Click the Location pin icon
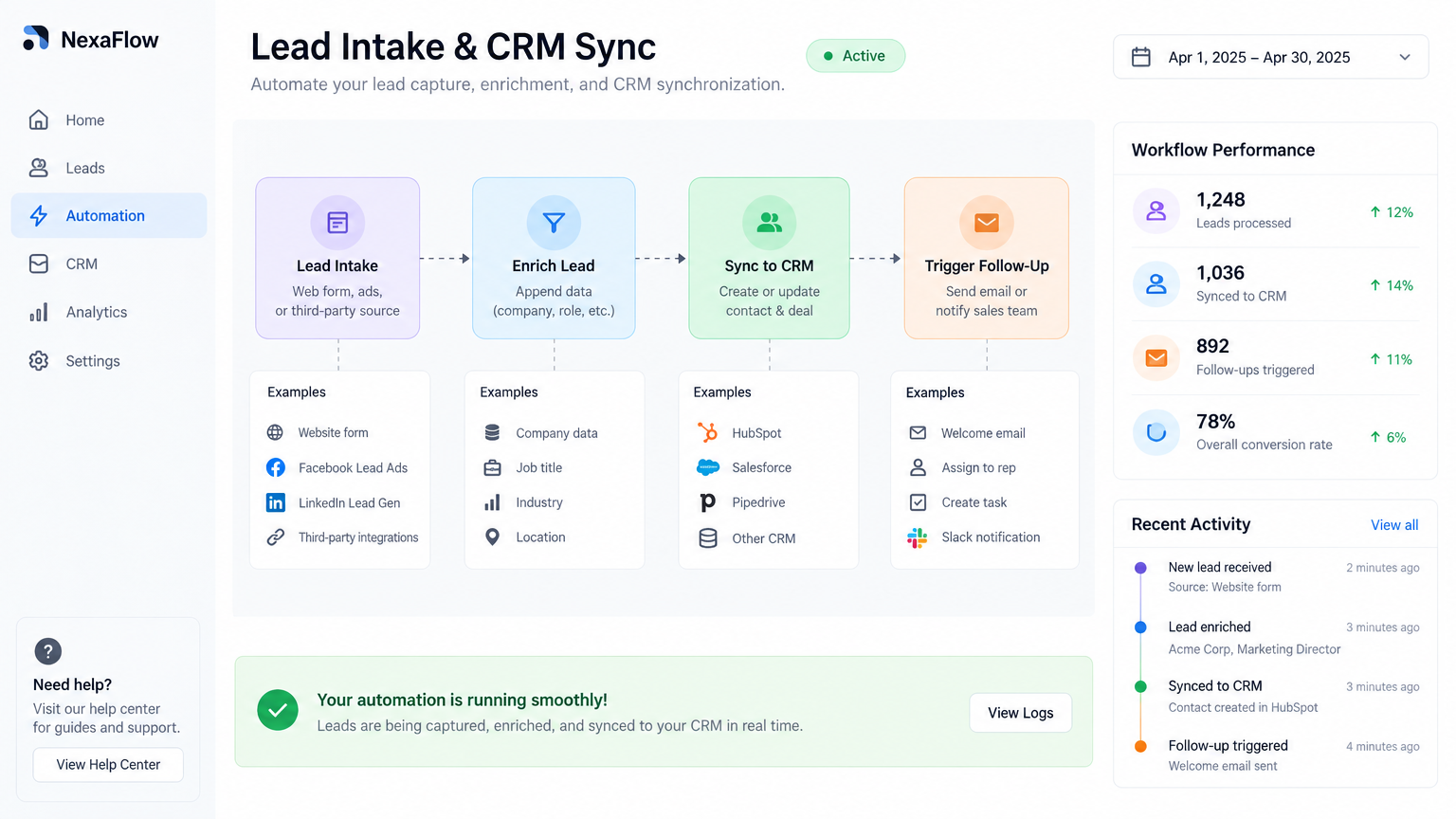The height and width of the screenshot is (819, 1456). point(492,537)
